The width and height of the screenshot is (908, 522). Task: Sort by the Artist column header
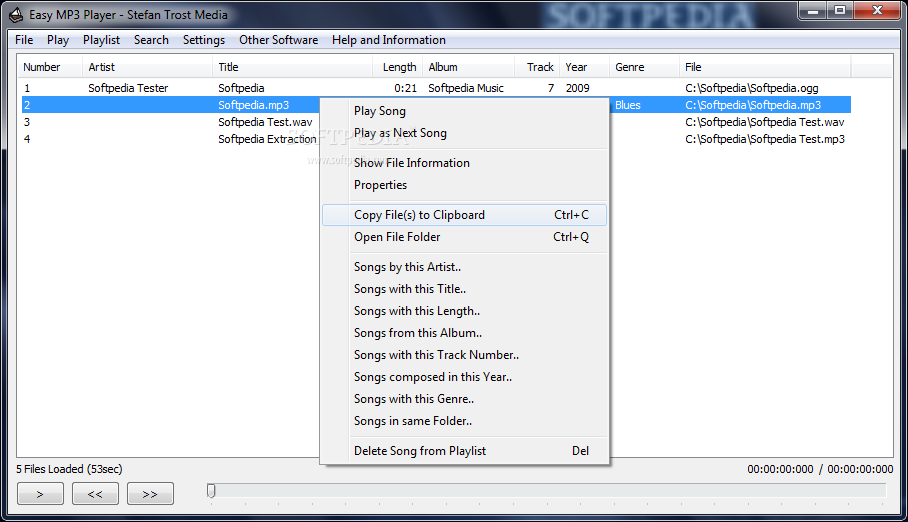(147, 67)
